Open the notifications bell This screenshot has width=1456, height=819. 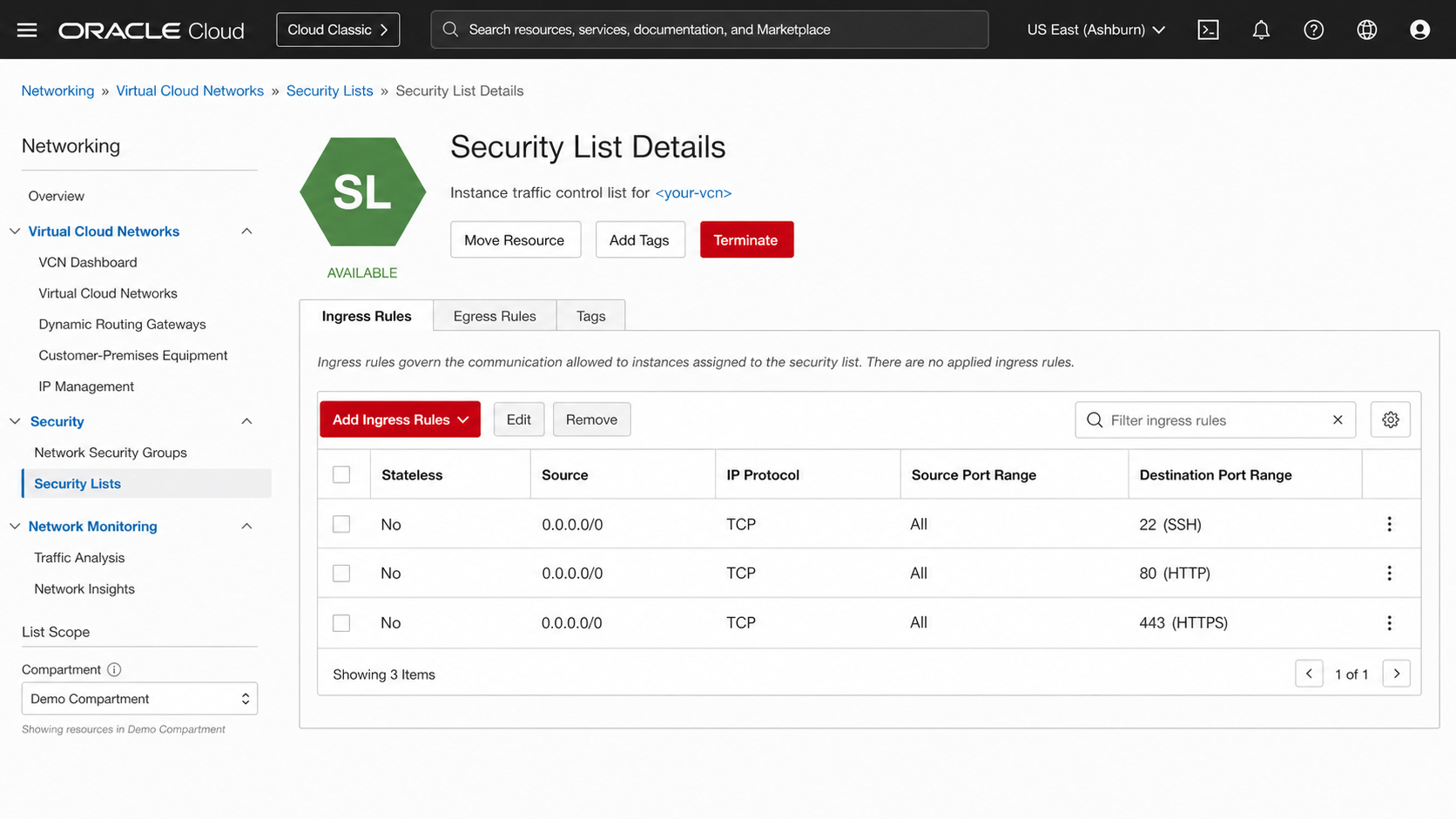tap(1261, 30)
